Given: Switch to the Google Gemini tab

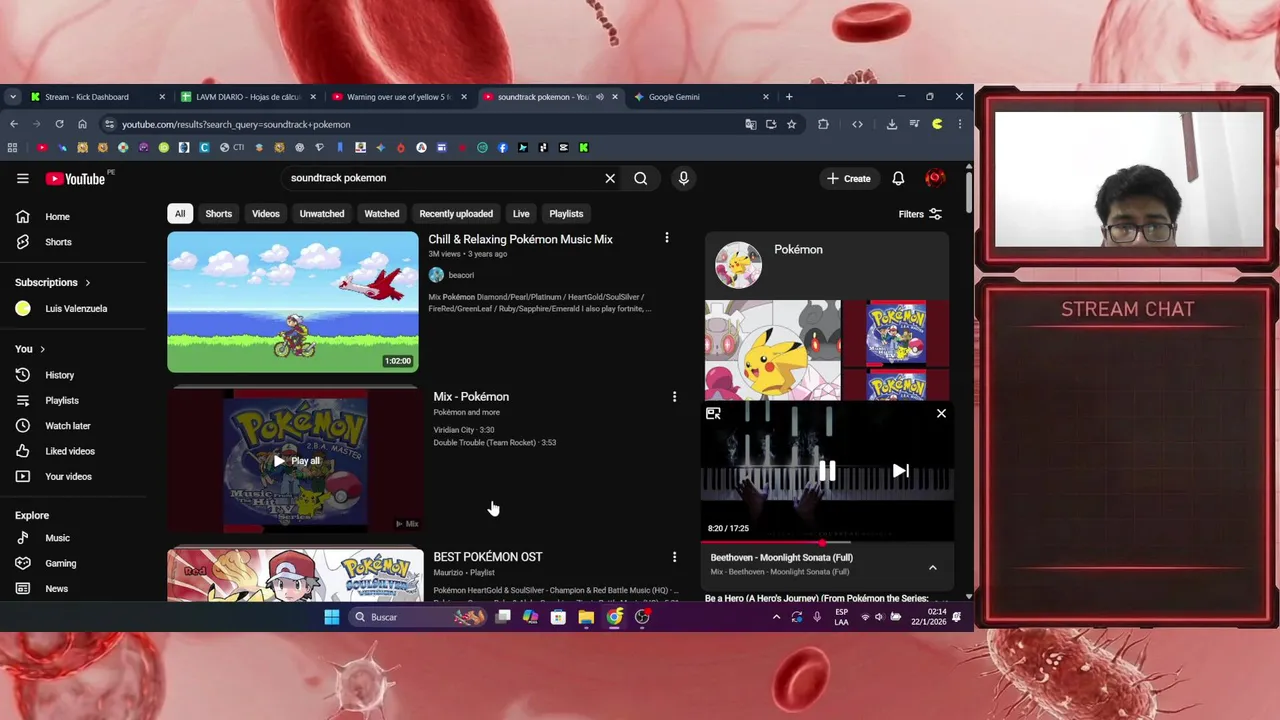Looking at the screenshot, I should click(700, 97).
